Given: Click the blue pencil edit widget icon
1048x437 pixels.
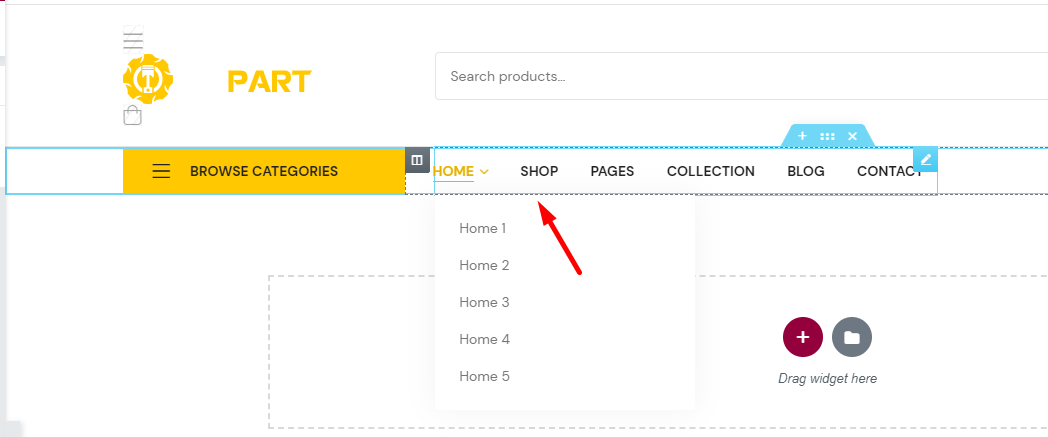Looking at the screenshot, I should [926, 160].
